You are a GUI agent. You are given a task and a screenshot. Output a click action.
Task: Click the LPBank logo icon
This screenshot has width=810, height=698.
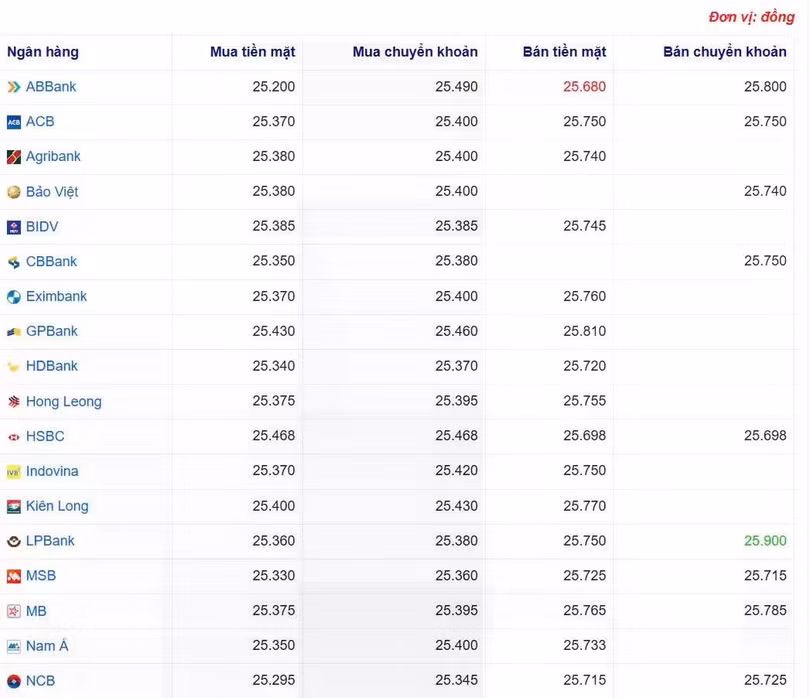pos(14,541)
